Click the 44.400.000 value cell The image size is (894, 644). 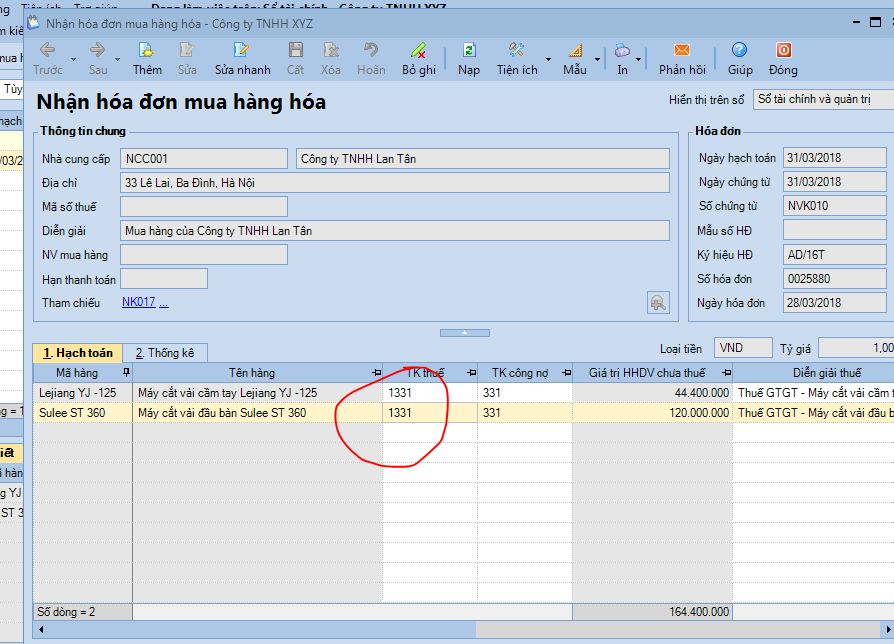tap(652, 393)
